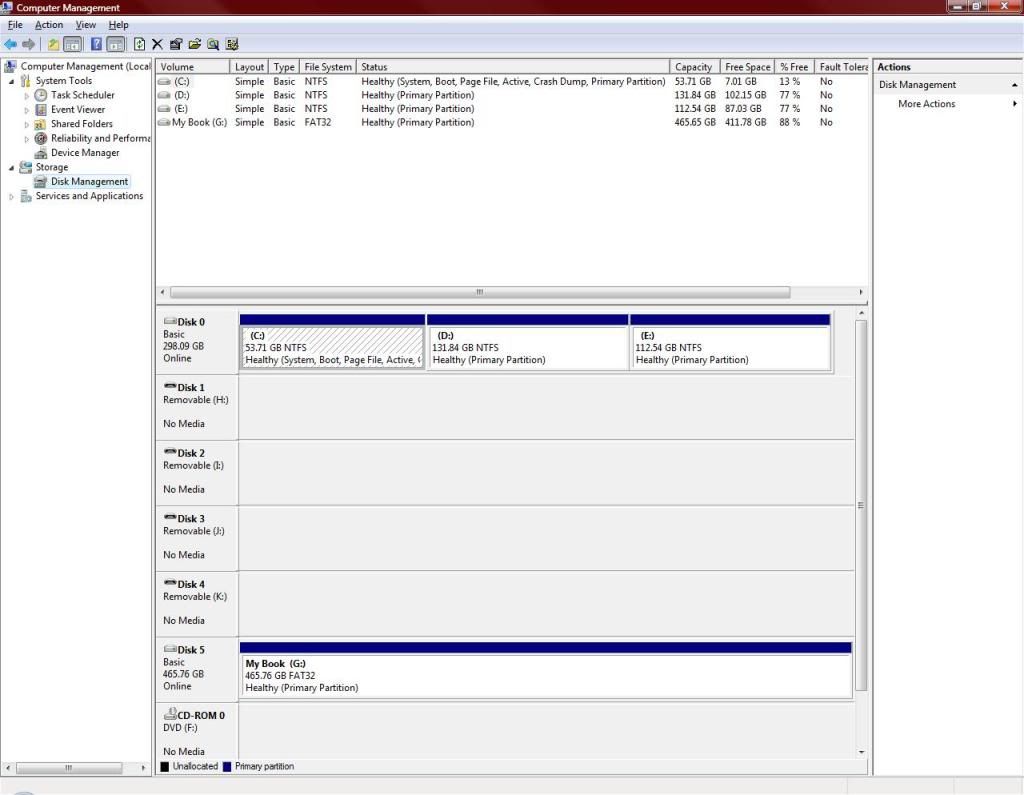Click the blue Primary partition legend swatch
This screenshot has width=1024, height=795.
[227, 767]
